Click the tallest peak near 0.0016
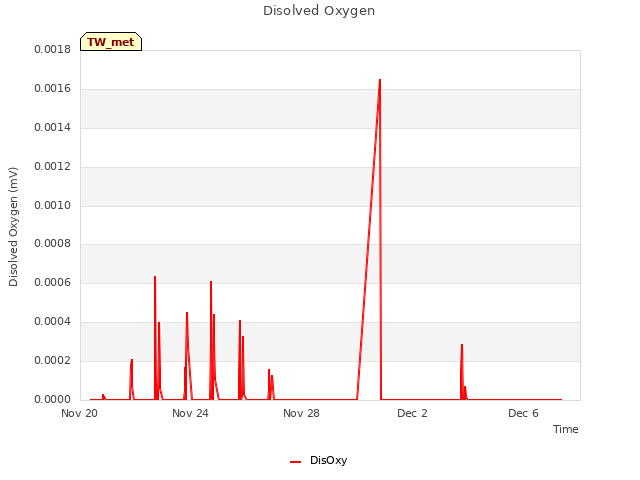The height and width of the screenshot is (480, 640). 380,80
